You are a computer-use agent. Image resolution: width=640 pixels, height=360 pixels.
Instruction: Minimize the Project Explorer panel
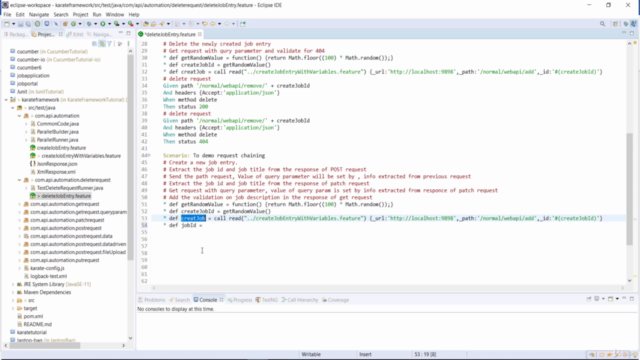pyautogui.click(x=121, y=33)
